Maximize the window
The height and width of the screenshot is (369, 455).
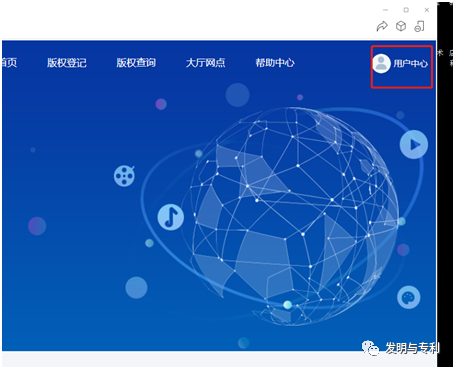[406, 10]
